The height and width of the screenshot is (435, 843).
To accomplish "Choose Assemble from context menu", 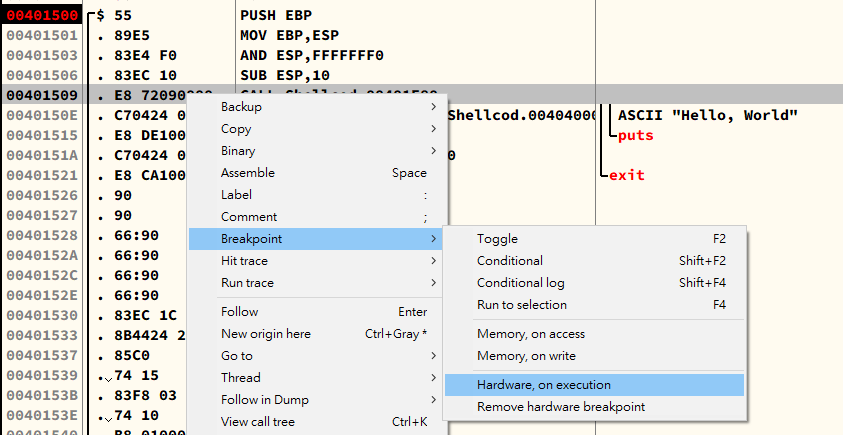I will tap(248, 173).
